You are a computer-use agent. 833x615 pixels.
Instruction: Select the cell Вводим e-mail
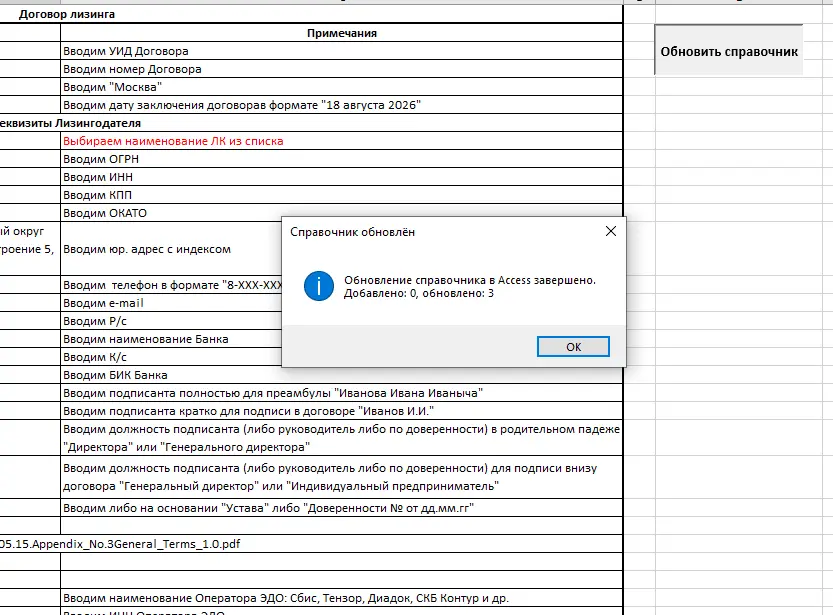click(x=171, y=303)
